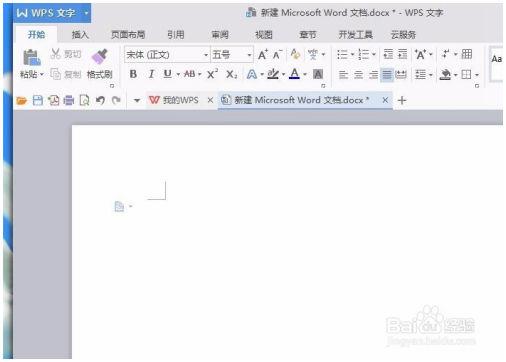Click the Increase font size icon
The height and width of the screenshot is (362, 506).
tap(263, 54)
